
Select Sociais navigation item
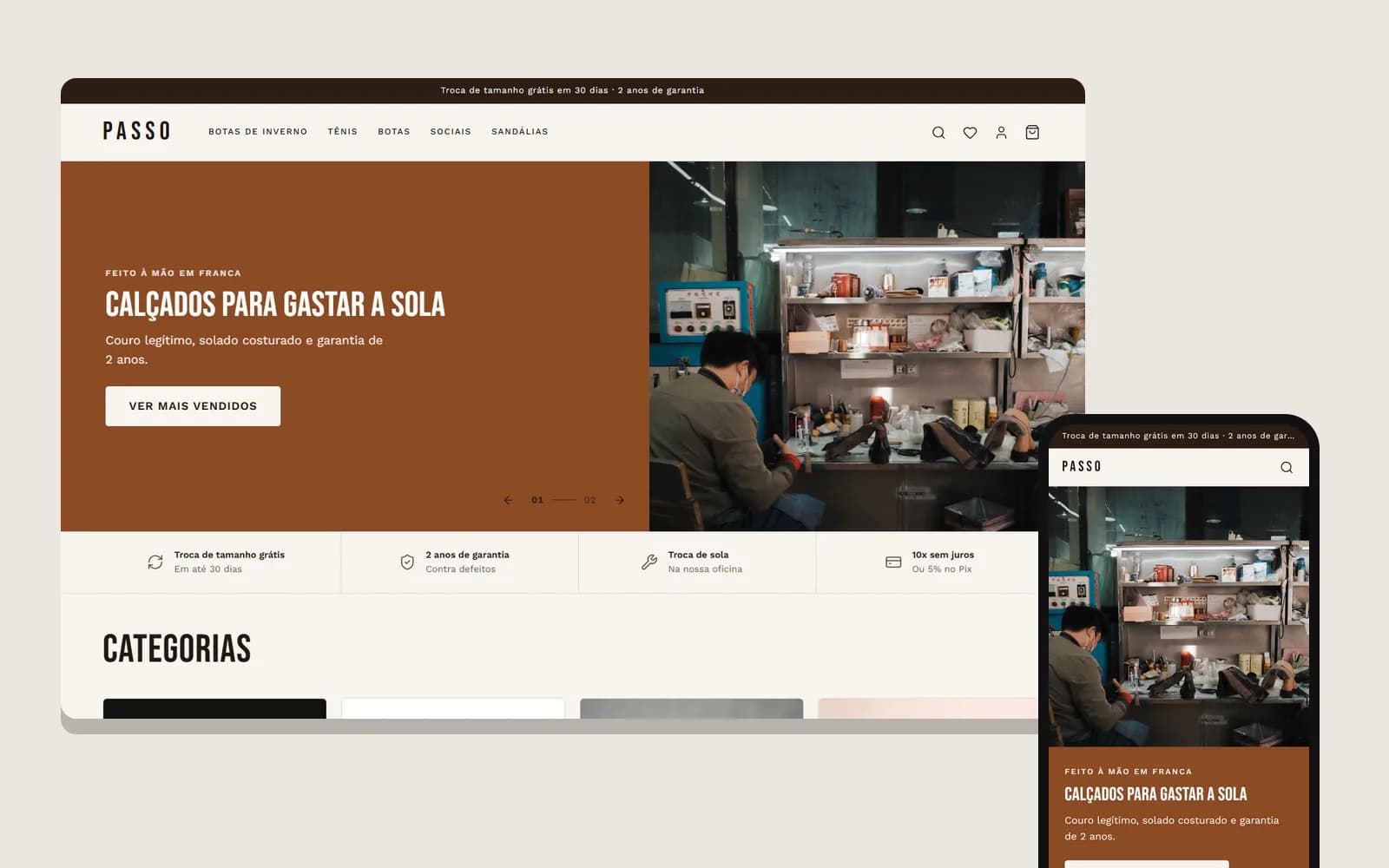(451, 132)
